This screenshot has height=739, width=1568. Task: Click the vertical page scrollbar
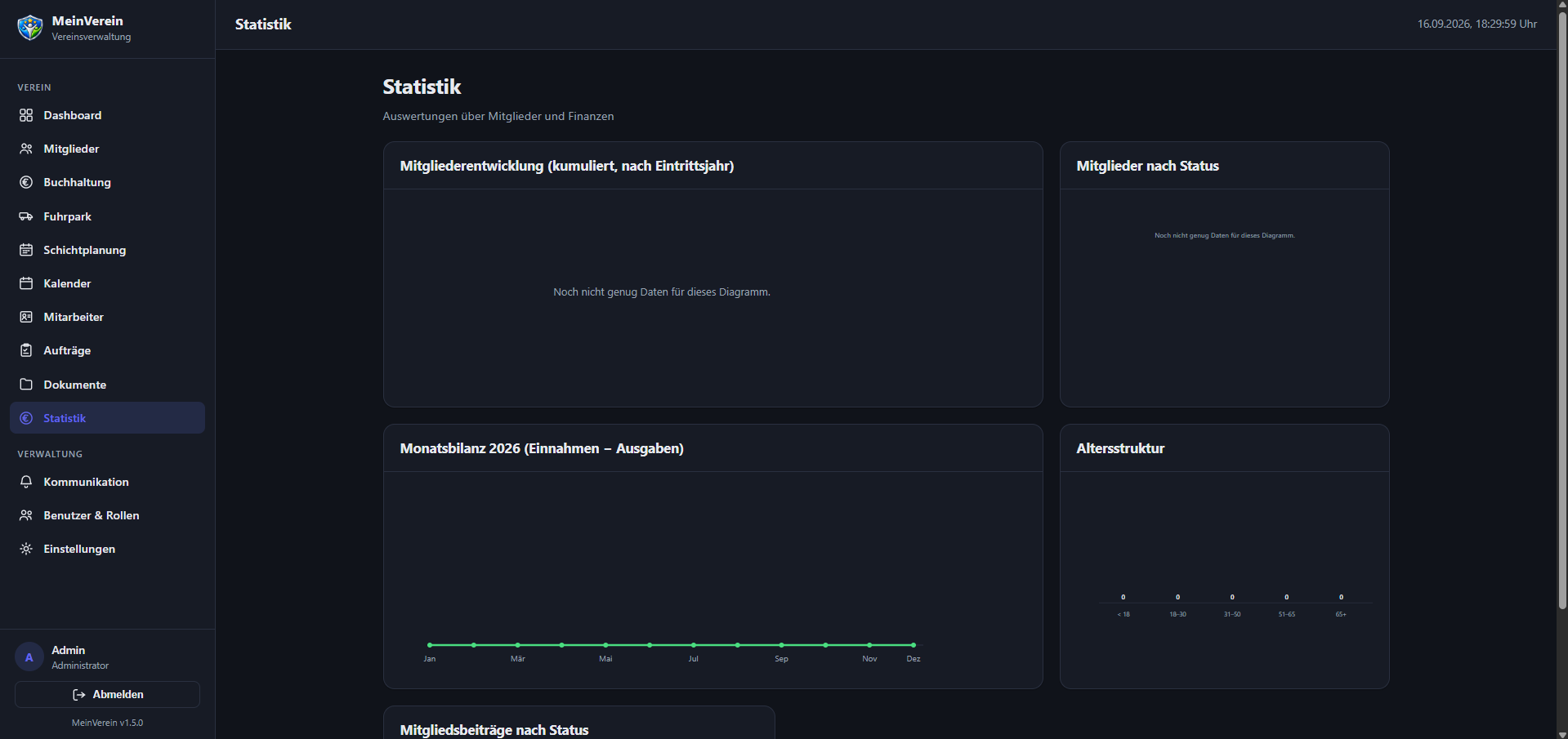1562,310
